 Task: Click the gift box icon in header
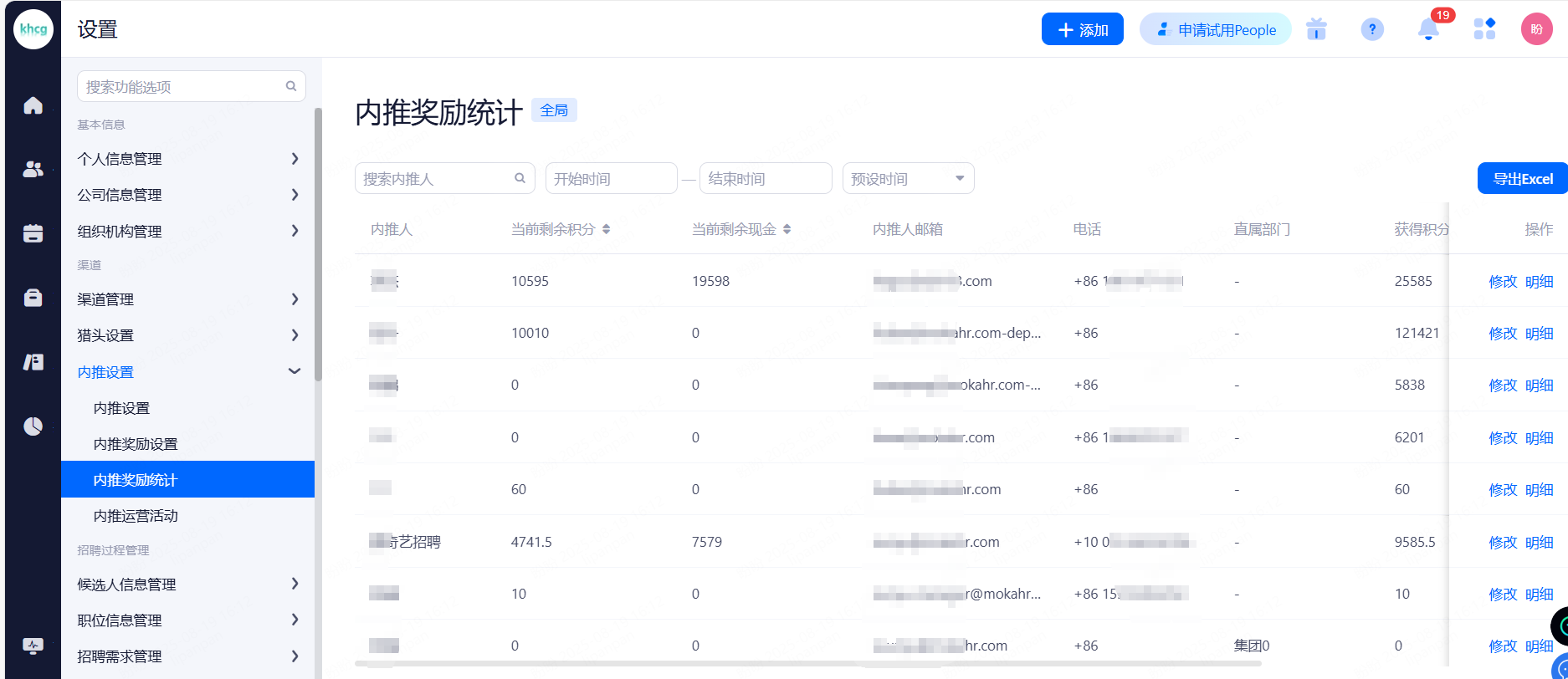point(1316,30)
